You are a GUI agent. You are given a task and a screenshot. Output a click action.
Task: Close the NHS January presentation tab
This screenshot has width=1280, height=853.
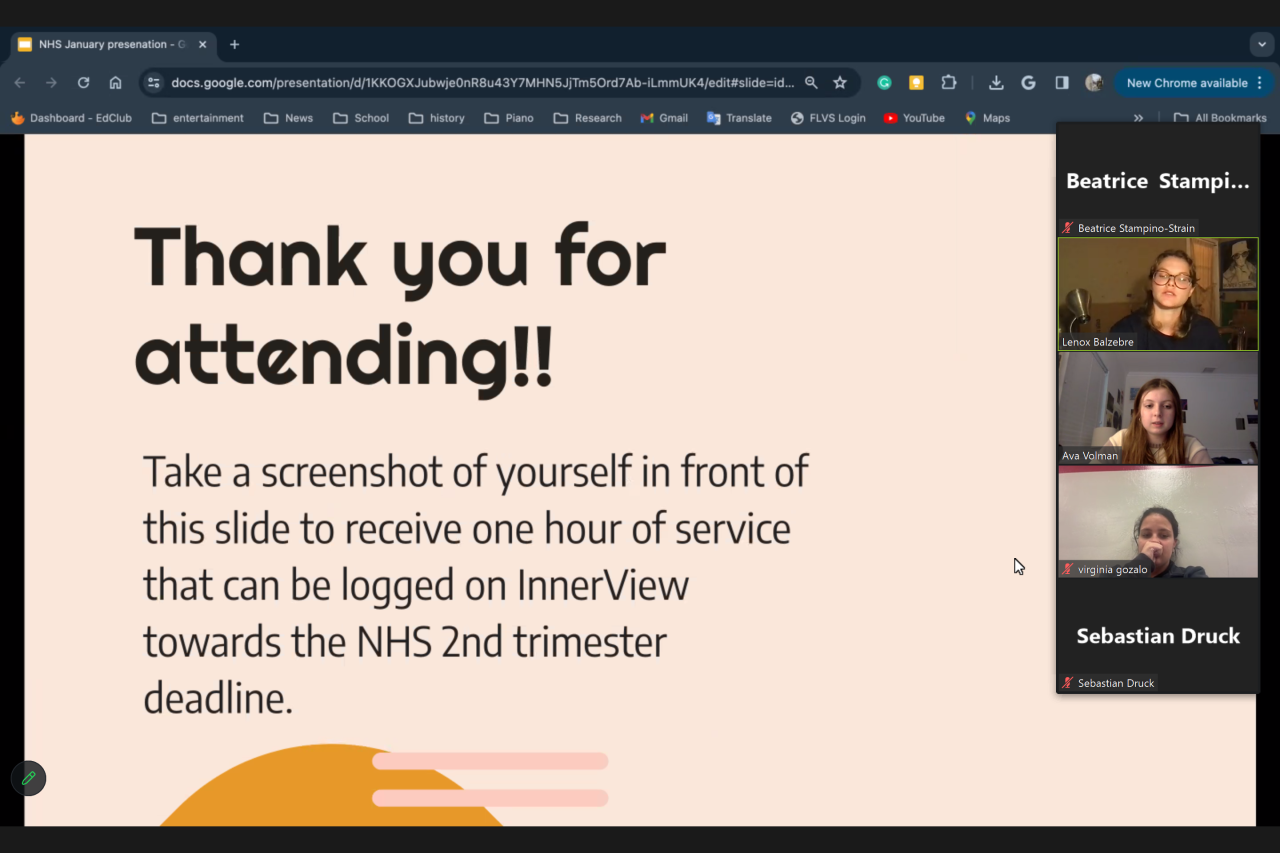[x=203, y=45]
